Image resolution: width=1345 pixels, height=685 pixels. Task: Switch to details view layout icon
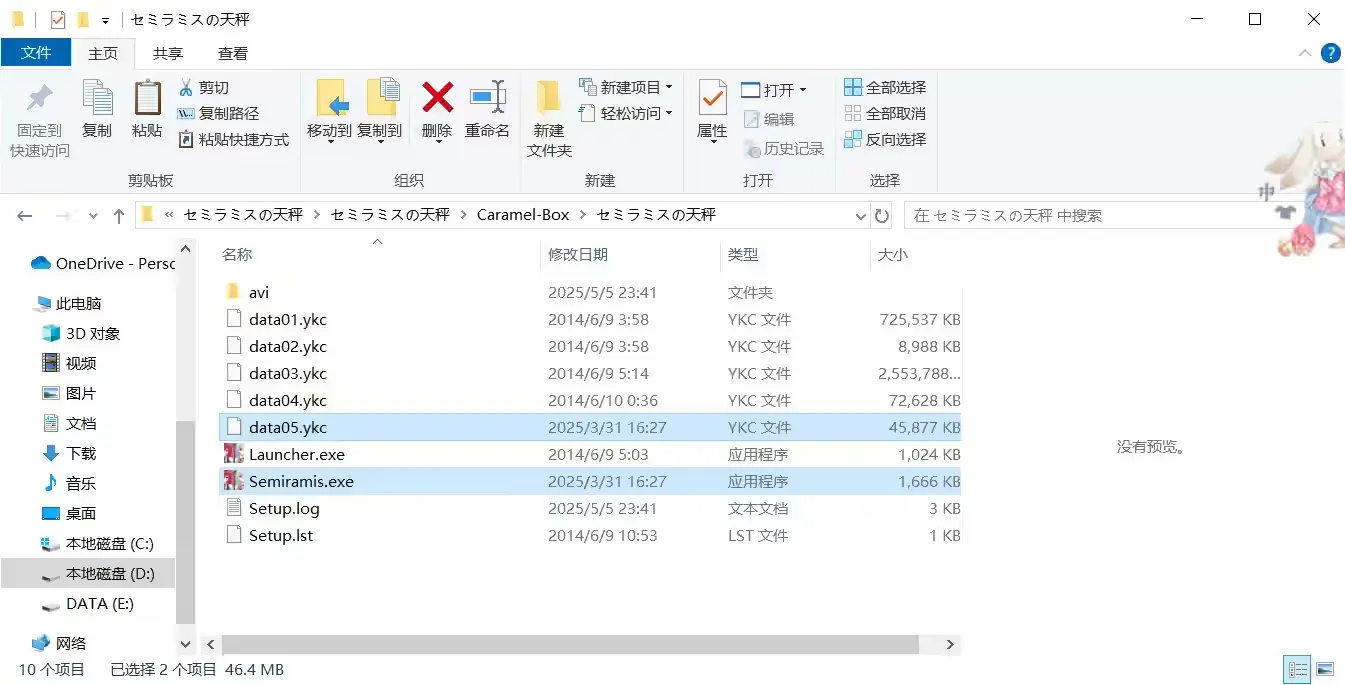click(x=1297, y=669)
